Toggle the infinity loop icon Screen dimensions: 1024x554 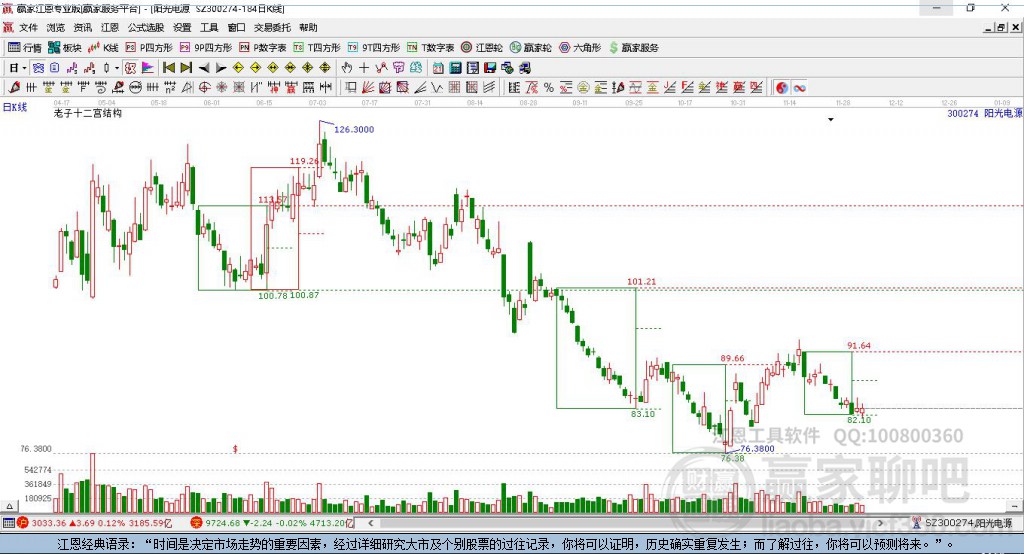coord(799,88)
